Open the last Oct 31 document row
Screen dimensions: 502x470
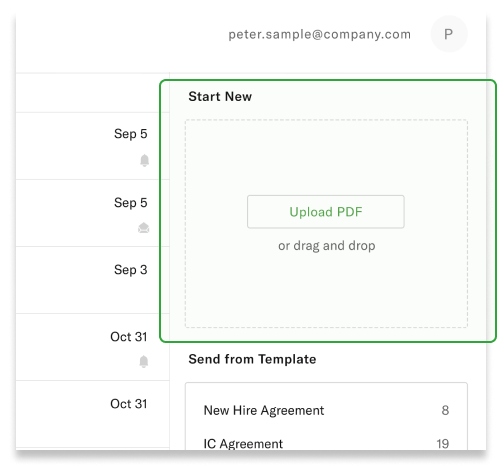(93, 414)
